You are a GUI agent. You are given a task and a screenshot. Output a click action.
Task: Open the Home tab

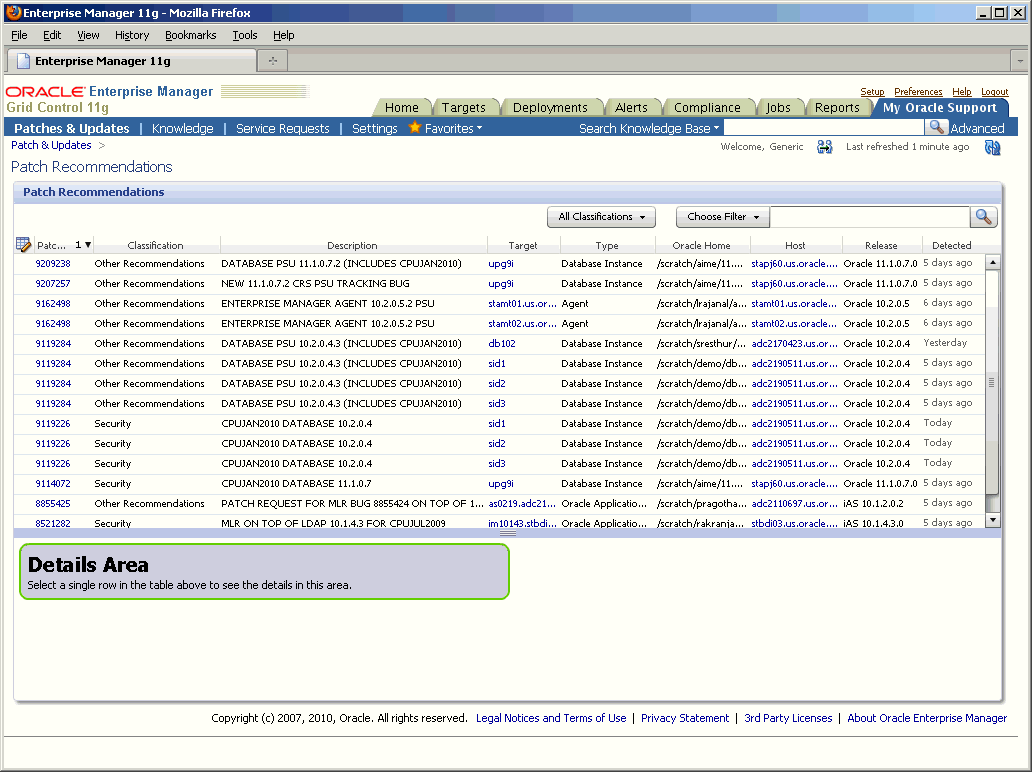coord(401,107)
